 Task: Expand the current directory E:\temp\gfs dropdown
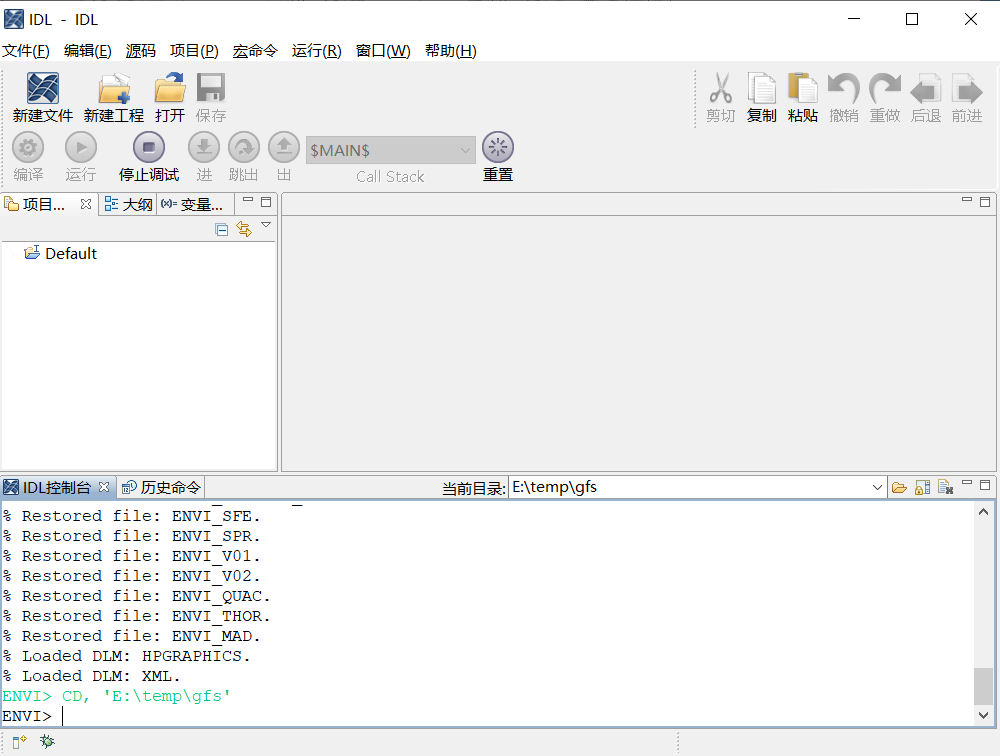[x=877, y=488]
